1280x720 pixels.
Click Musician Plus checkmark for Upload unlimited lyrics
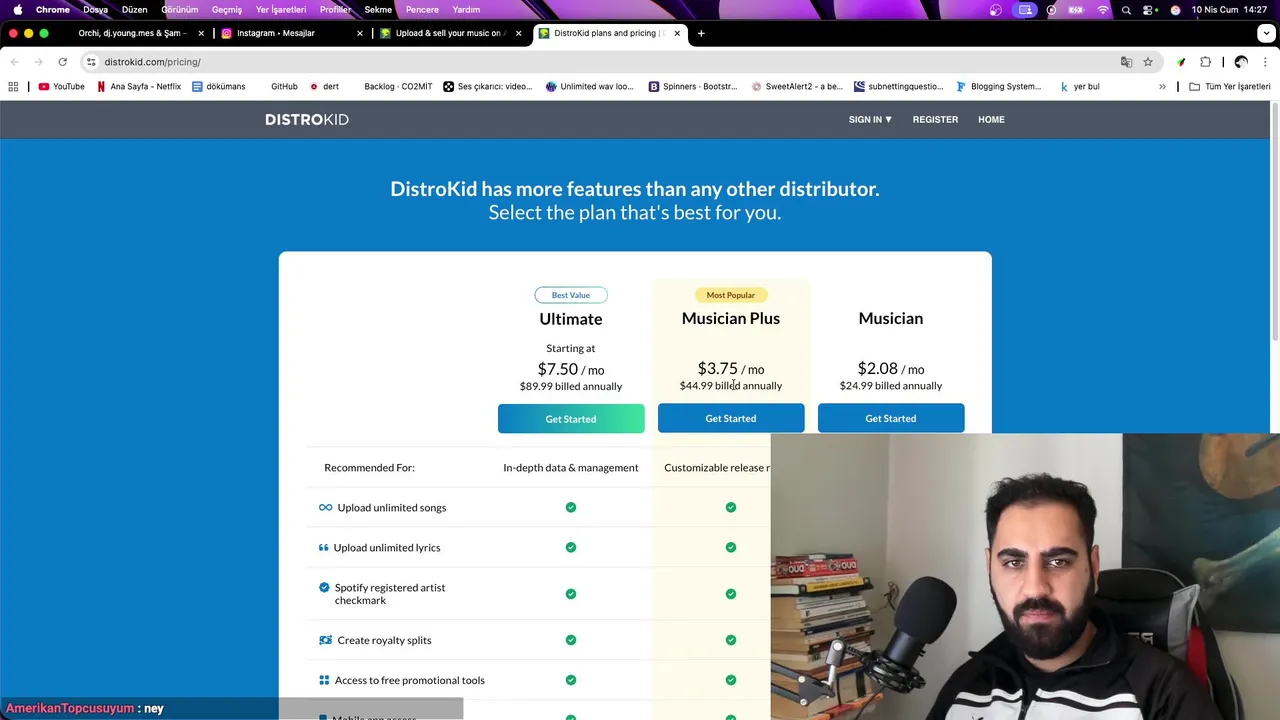(x=731, y=547)
